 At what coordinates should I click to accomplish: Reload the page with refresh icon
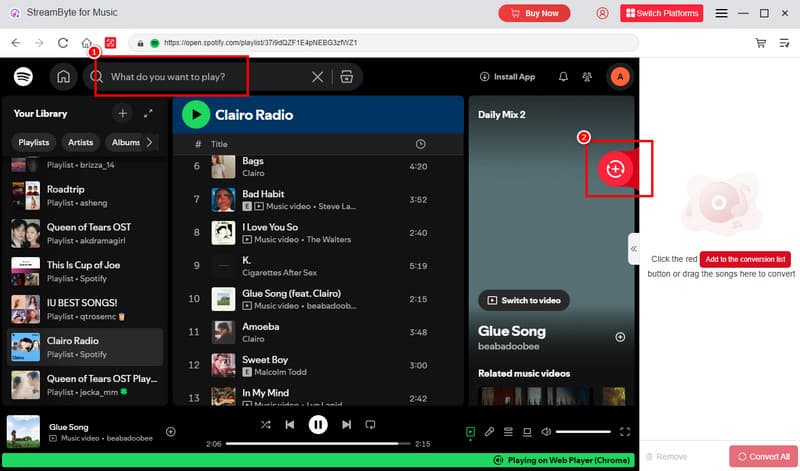point(63,43)
